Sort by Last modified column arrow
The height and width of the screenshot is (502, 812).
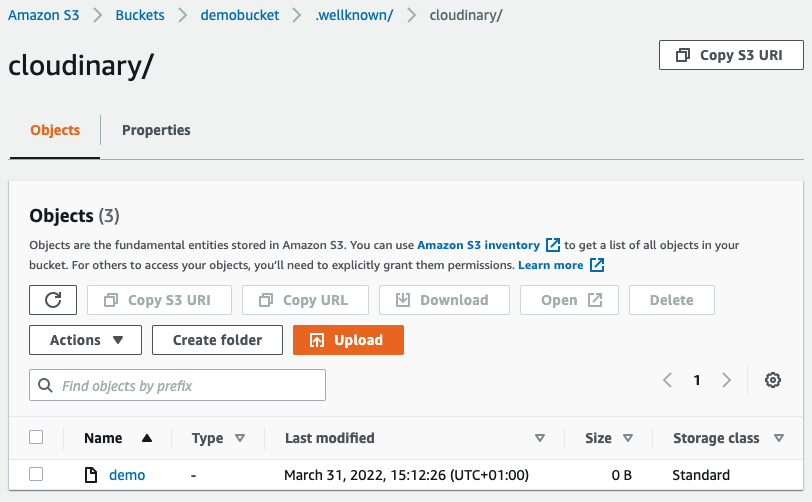(540, 438)
